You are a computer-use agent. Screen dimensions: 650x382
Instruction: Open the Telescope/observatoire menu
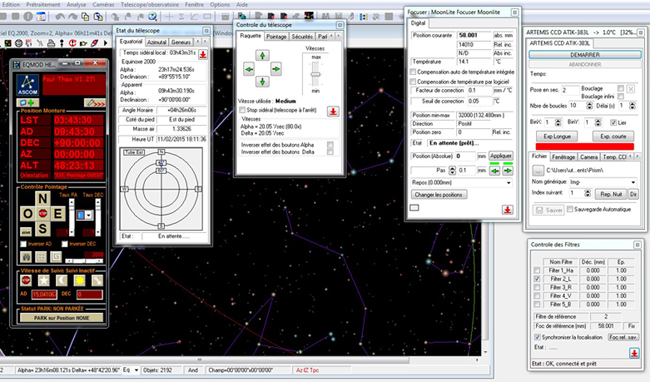pyautogui.click(x=150, y=5)
